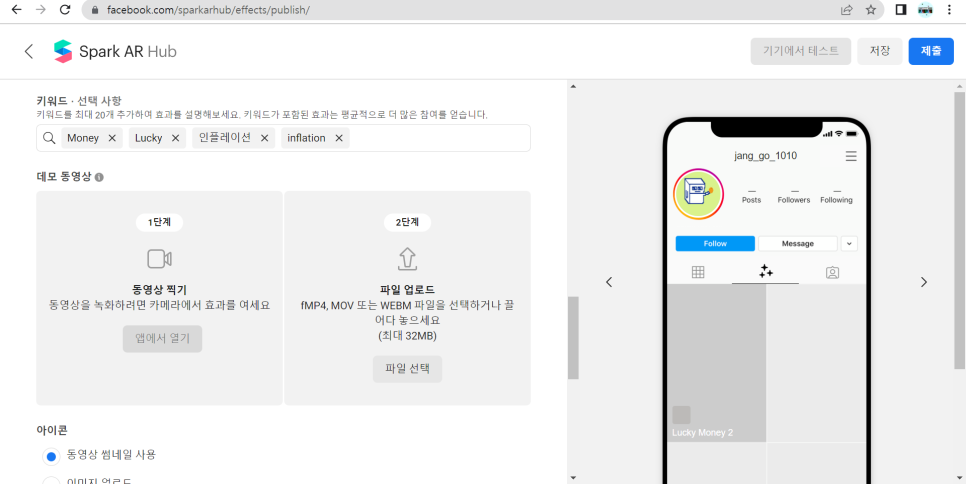Image resolution: width=966 pixels, height=484 pixels.
Task: Click the 앱에서 열기 button
Action: click(x=162, y=339)
